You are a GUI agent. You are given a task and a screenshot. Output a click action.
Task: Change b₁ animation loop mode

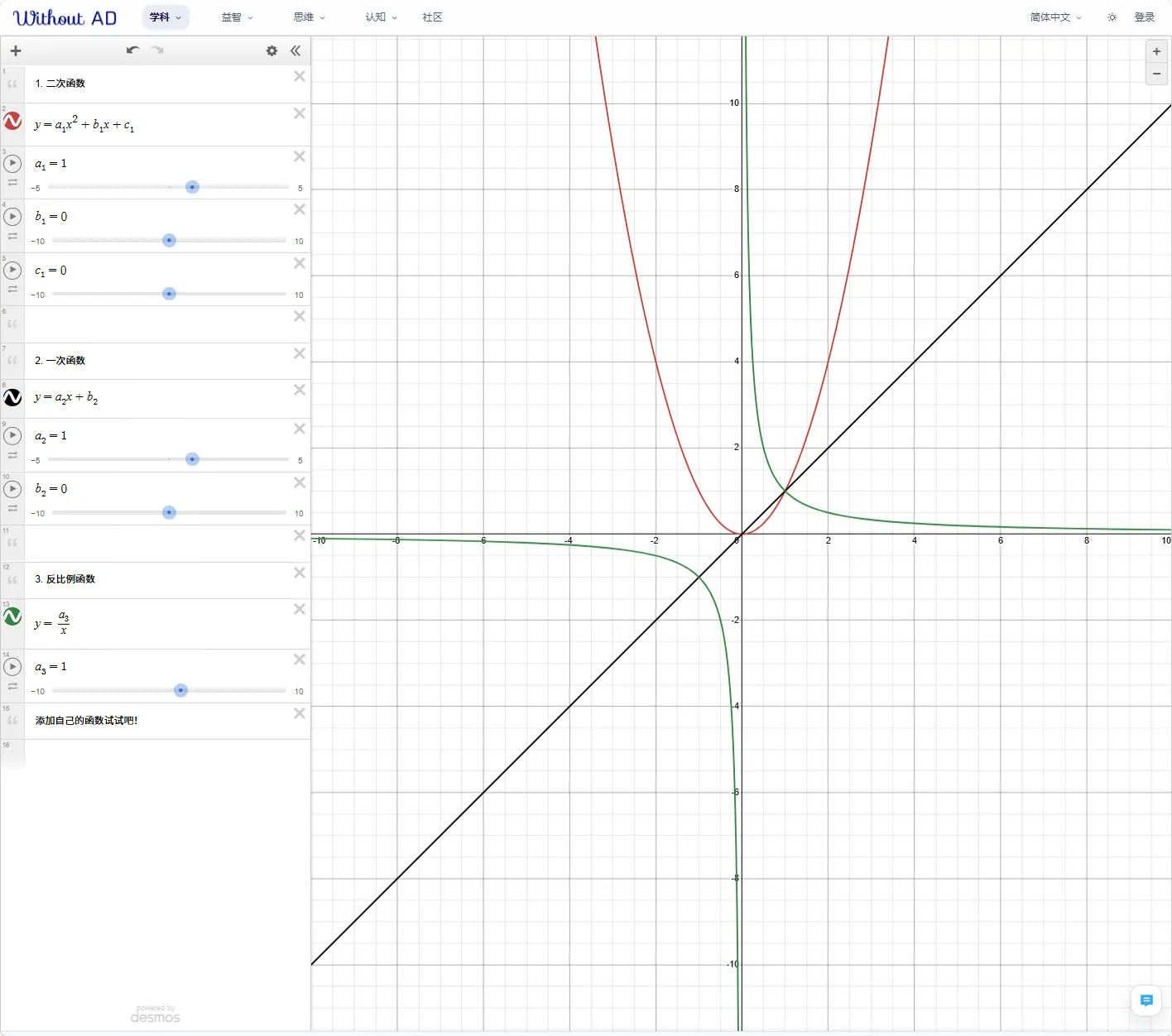pos(12,237)
